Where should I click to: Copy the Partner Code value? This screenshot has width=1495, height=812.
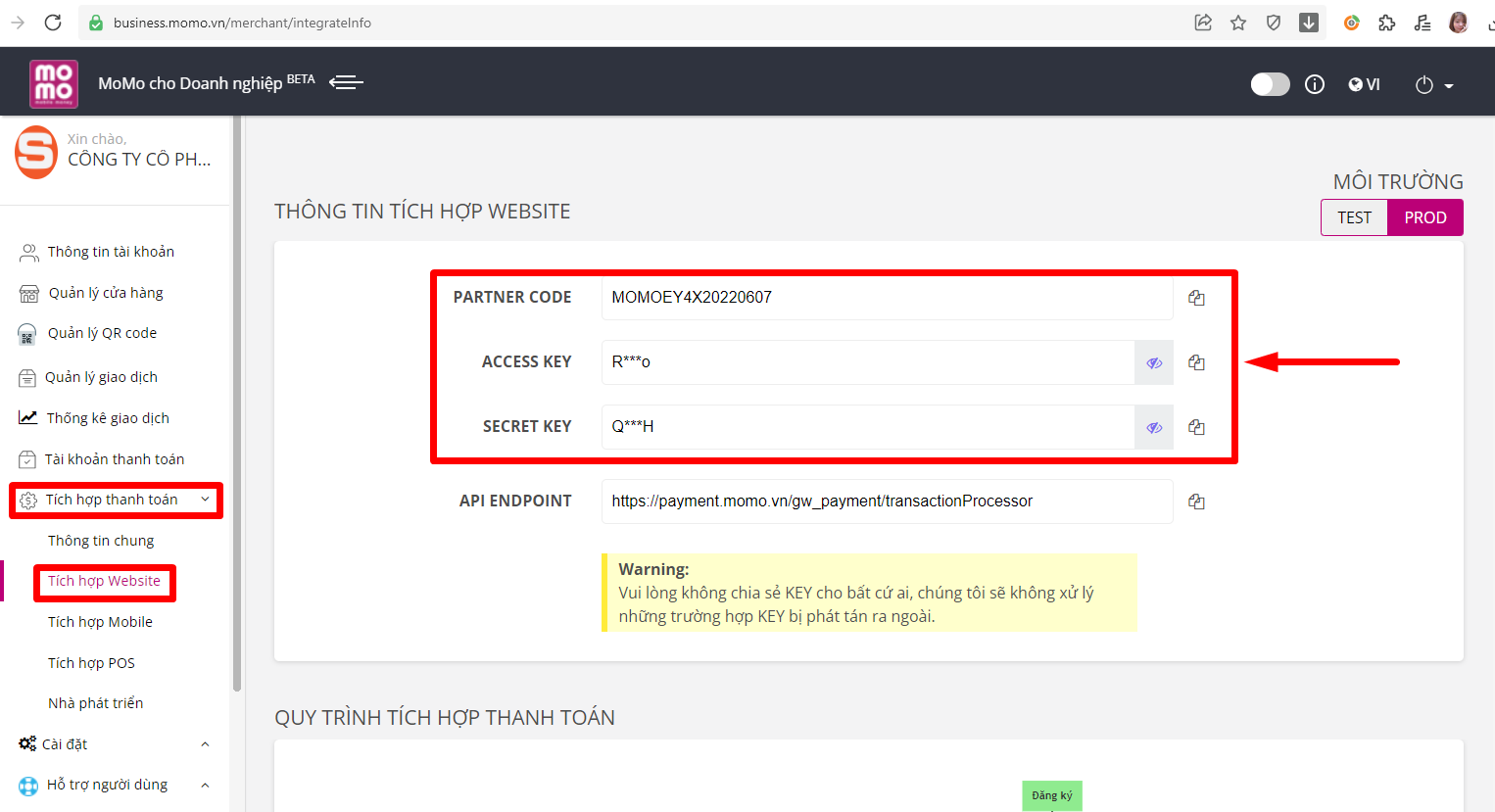point(1196,298)
